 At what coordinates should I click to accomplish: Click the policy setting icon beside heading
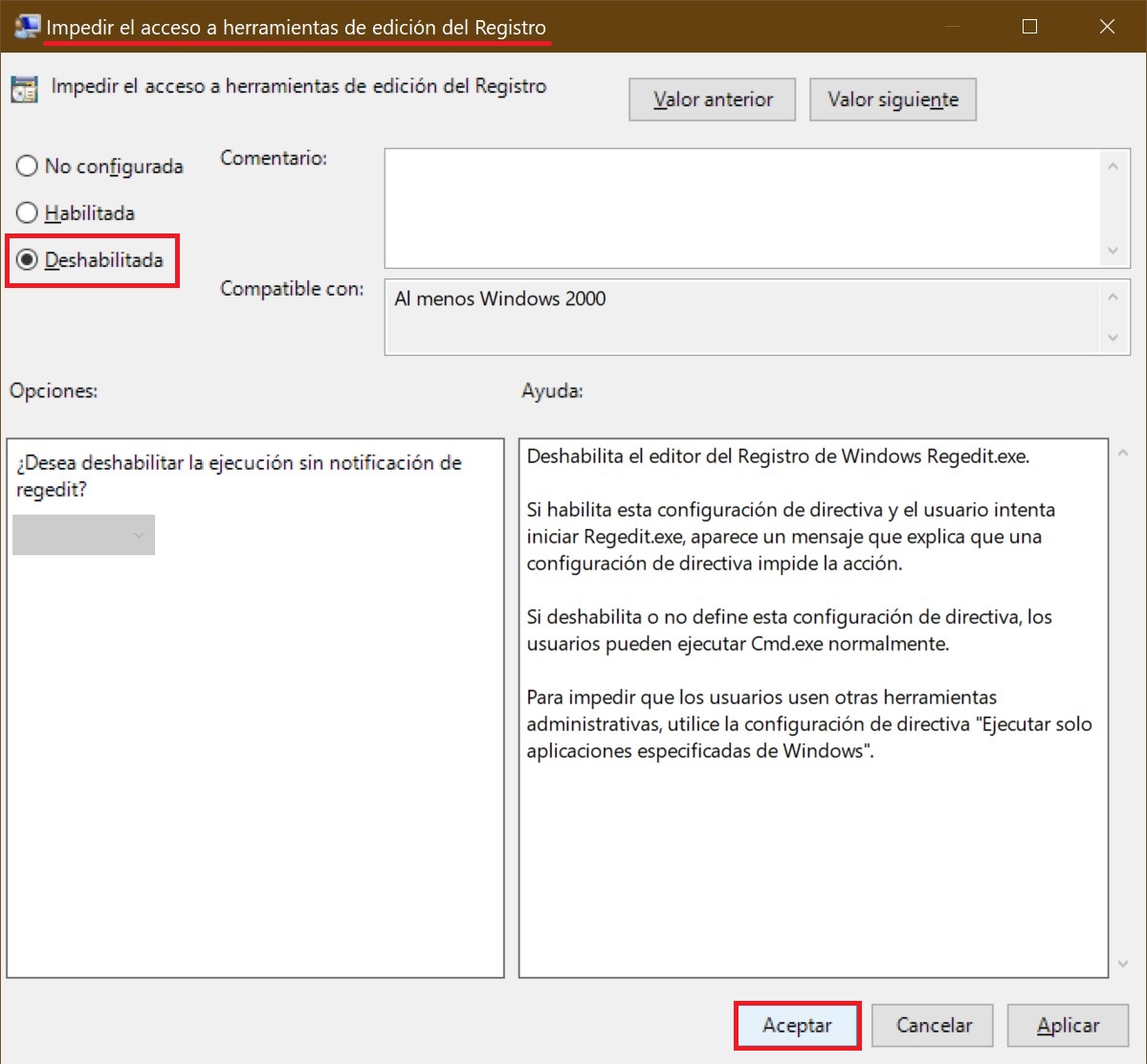[24, 89]
